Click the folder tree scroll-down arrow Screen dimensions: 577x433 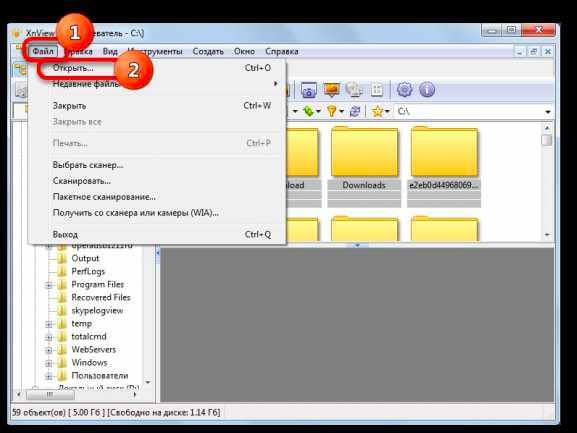click(x=148, y=383)
